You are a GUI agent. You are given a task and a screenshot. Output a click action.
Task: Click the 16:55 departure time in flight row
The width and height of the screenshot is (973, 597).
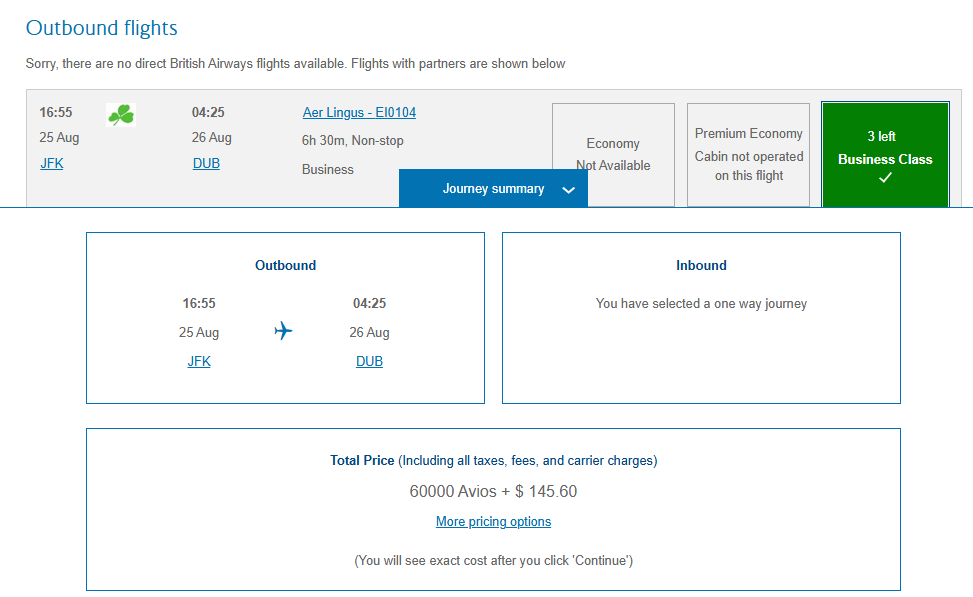tap(56, 112)
